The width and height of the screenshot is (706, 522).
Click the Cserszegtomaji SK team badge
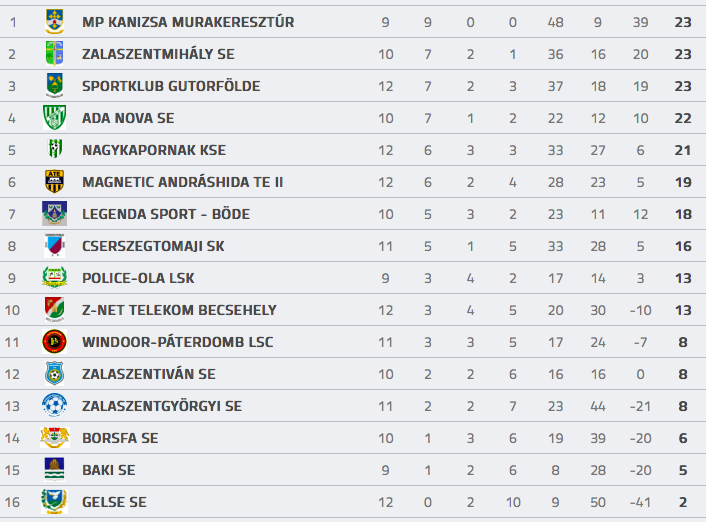point(54,245)
